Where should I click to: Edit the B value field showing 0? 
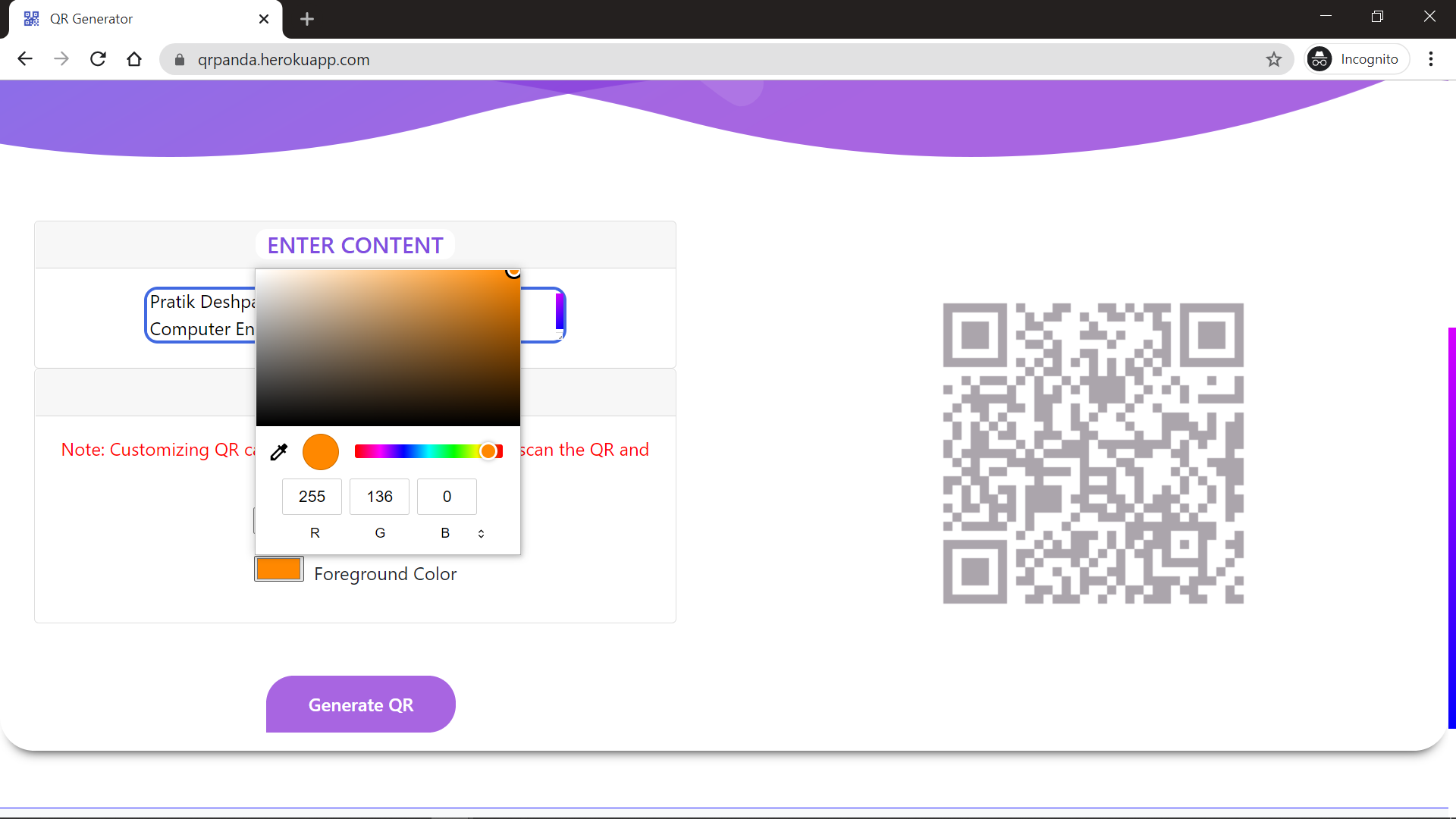click(447, 497)
